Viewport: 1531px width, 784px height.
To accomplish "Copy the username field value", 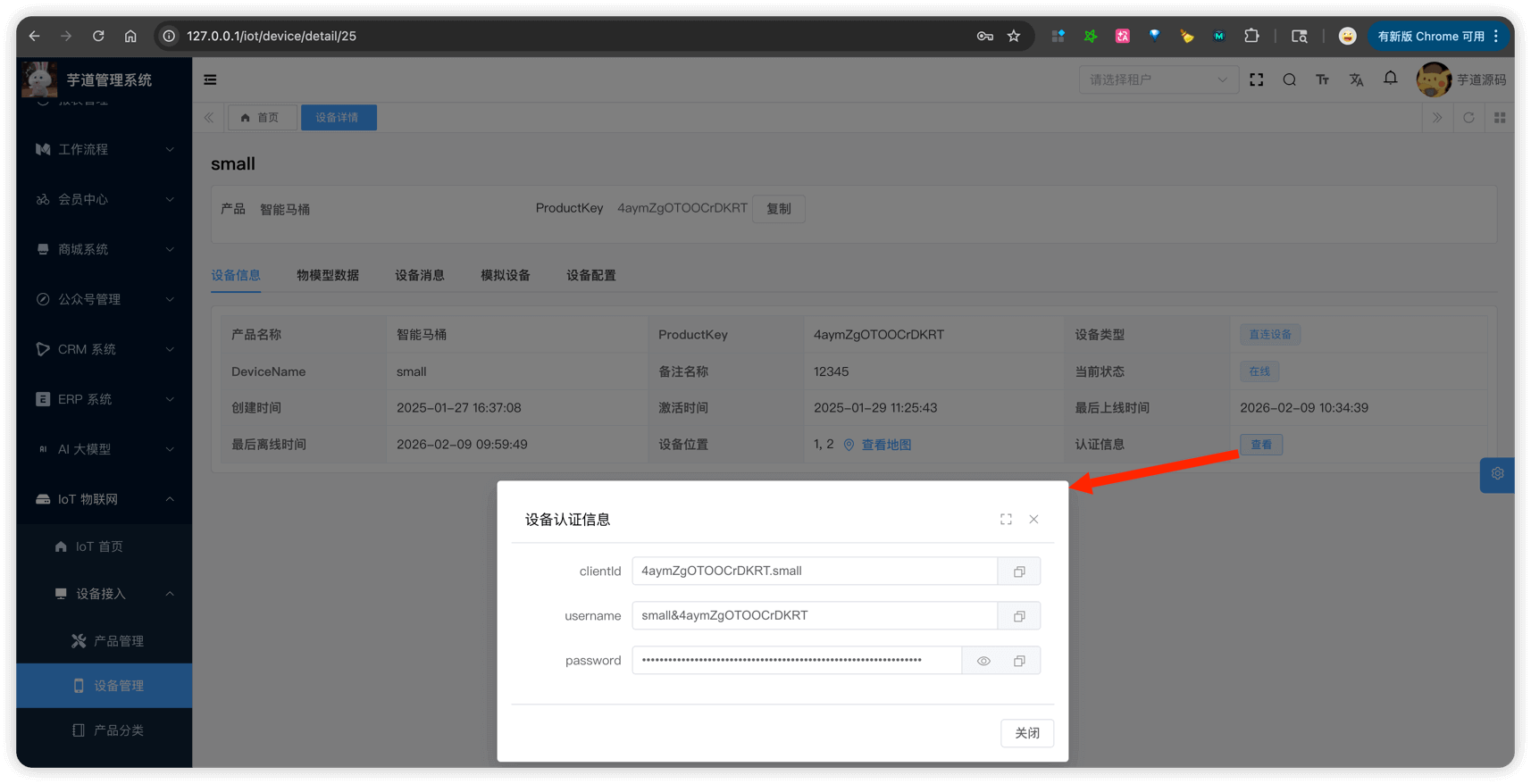I will pyautogui.click(x=1019, y=616).
